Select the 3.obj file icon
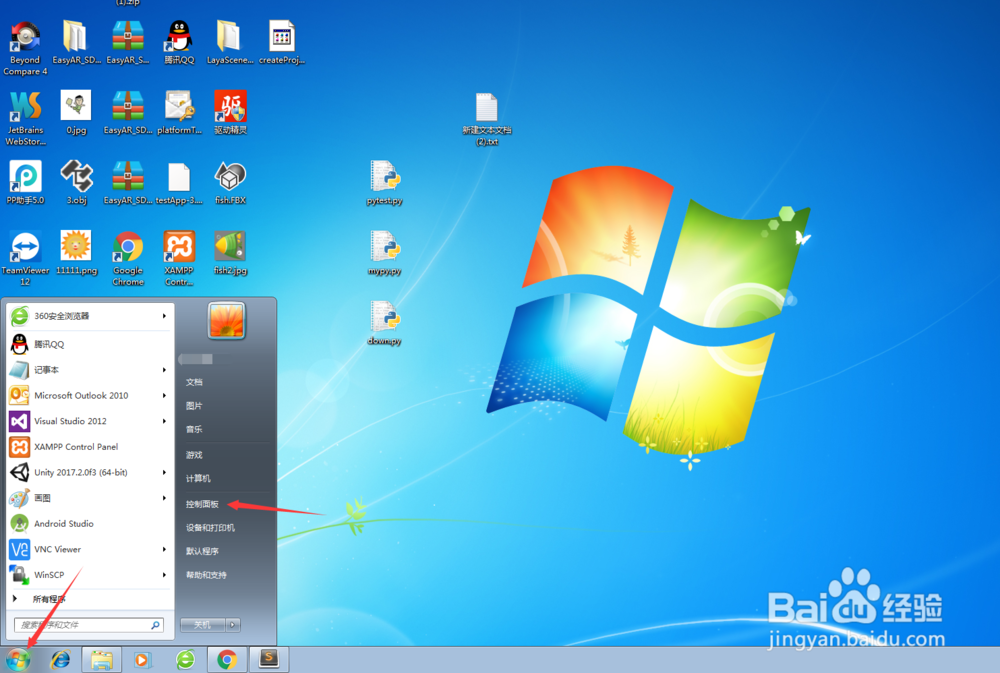 click(x=77, y=182)
